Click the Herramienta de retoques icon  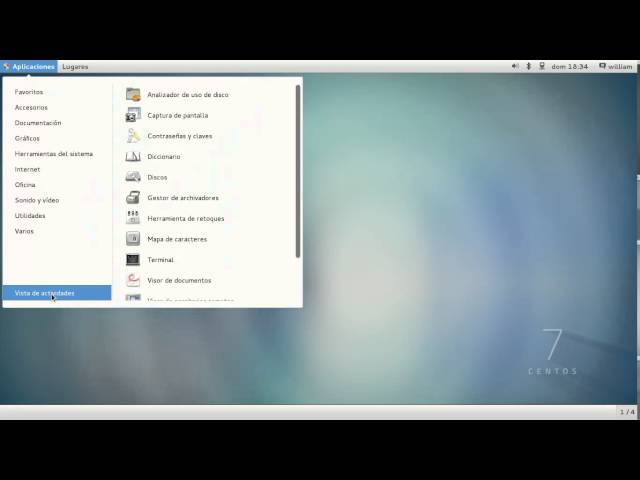coord(133,218)
